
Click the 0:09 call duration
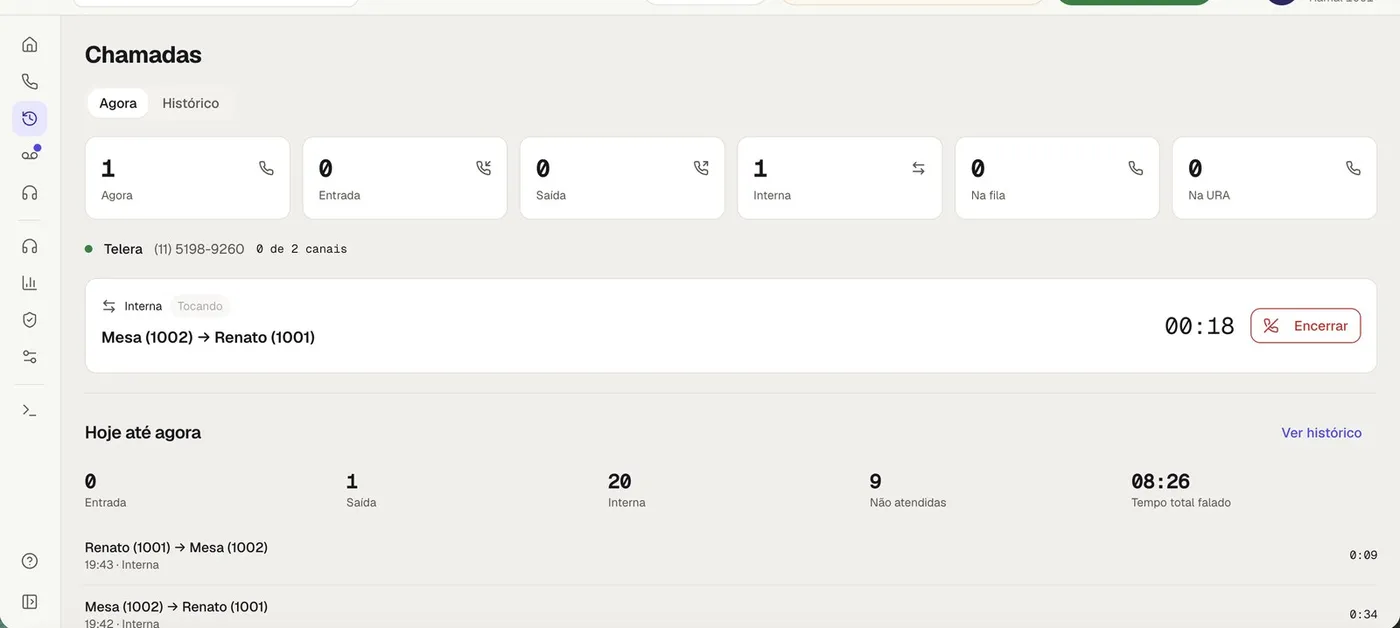pyautogui.click(x=1363, y=555)
